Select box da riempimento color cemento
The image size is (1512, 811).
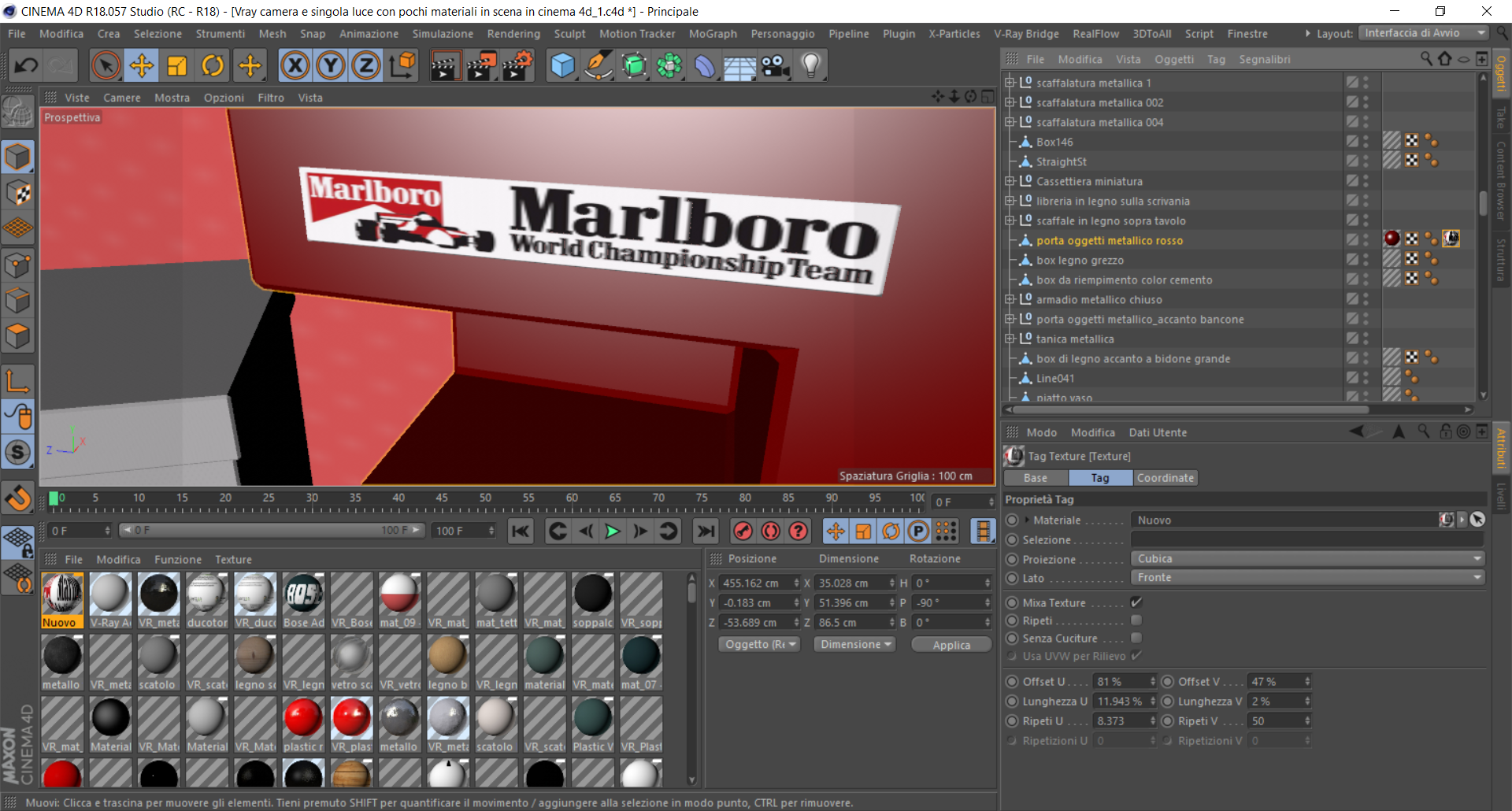pyautogui.click(x=1124, y=280)
